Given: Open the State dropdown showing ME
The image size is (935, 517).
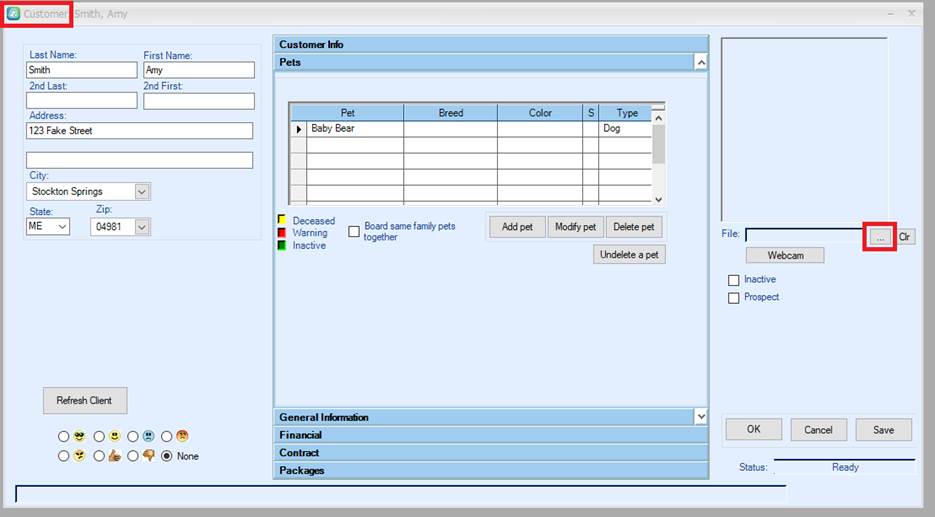Looking at the screenshot, I should coord(62,227).
